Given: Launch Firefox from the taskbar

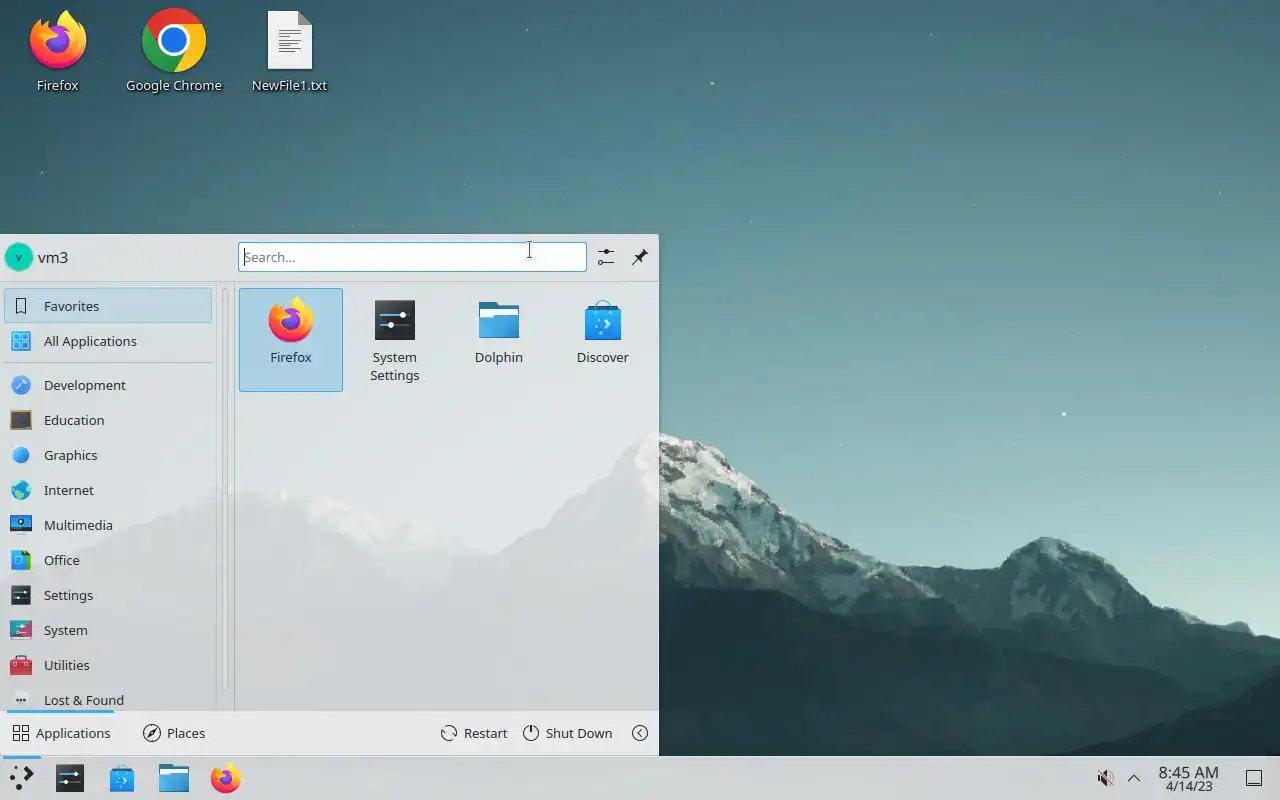Looking at the screenshot, I should [226, 778].
